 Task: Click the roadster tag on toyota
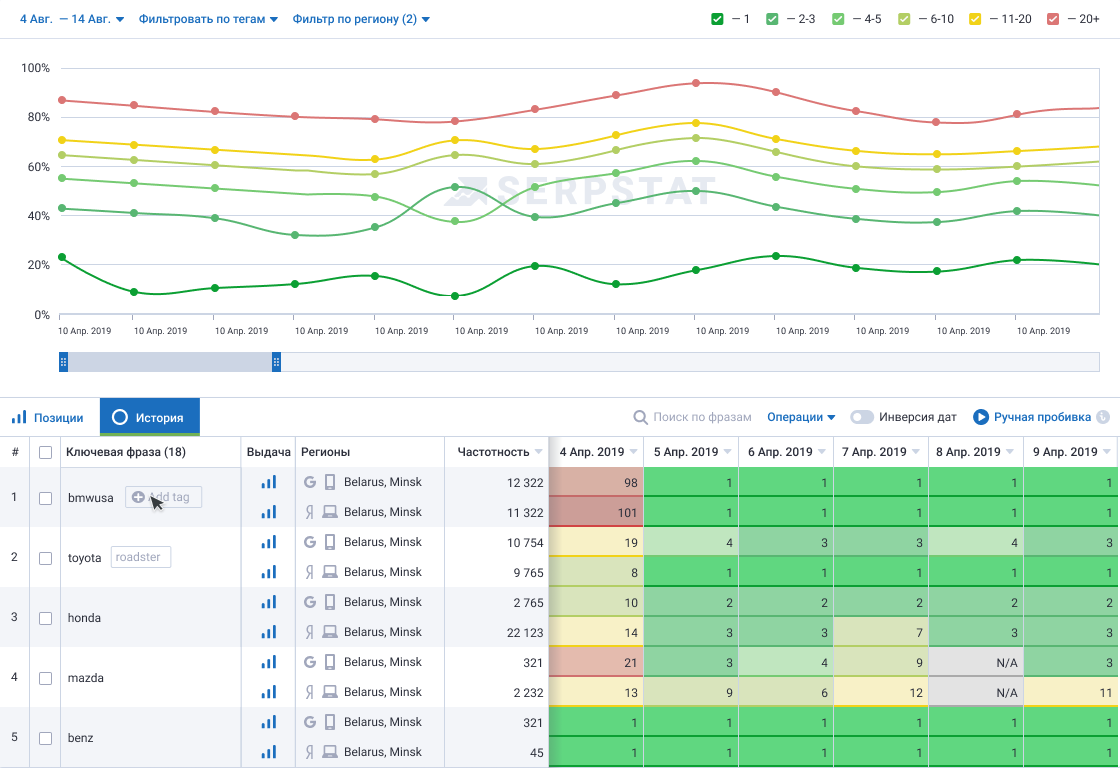(x=141, y=557)
